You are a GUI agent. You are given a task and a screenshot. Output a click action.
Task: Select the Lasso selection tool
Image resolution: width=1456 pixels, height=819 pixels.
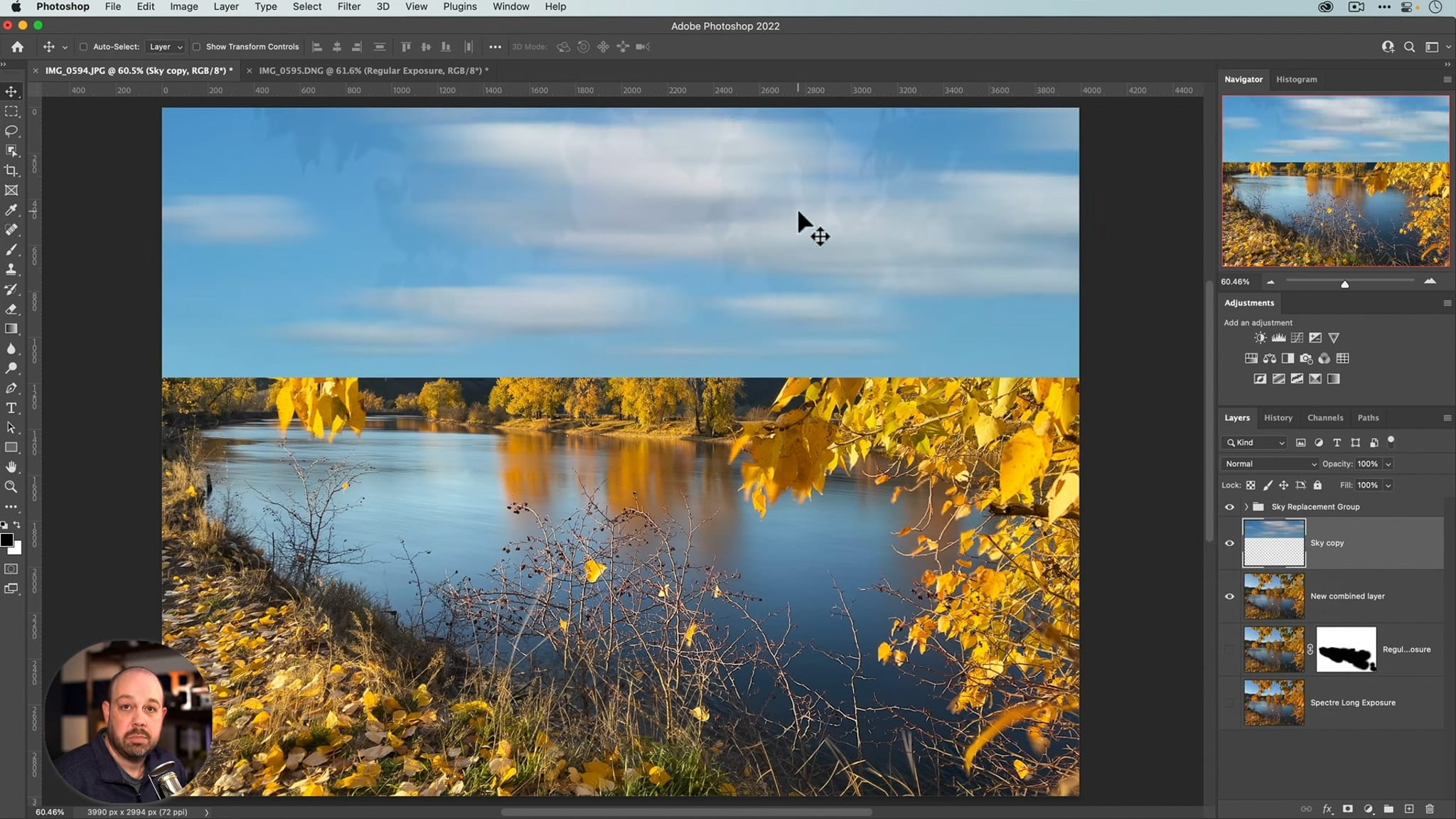pyautogui.click(x=13, y=131)
